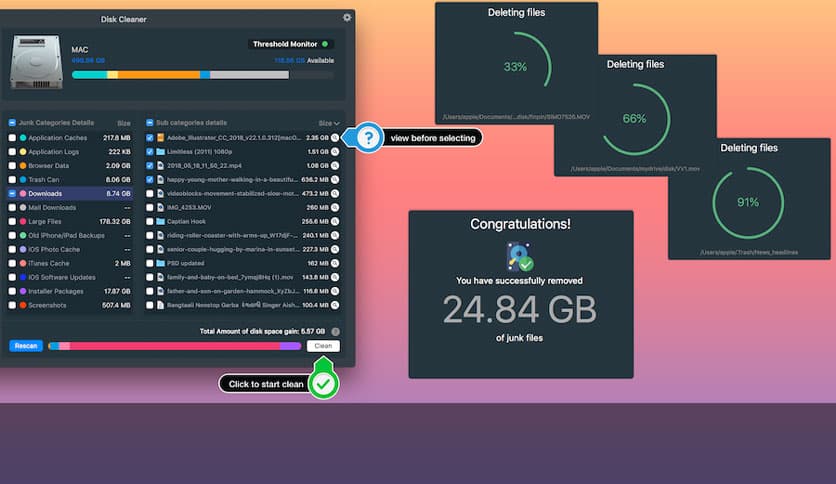Select the iOS Photo Cache category
836x484 pixels.
point(69,249)
